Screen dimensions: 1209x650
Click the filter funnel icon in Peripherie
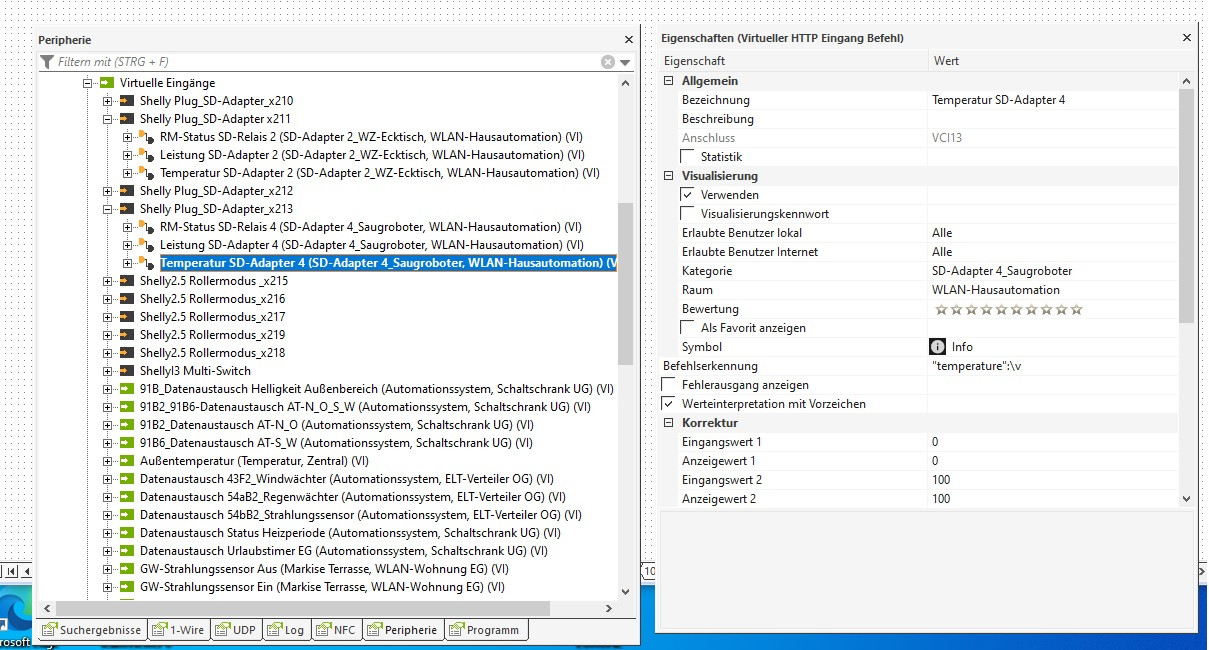pyautogui.click(x=47, y=62)
